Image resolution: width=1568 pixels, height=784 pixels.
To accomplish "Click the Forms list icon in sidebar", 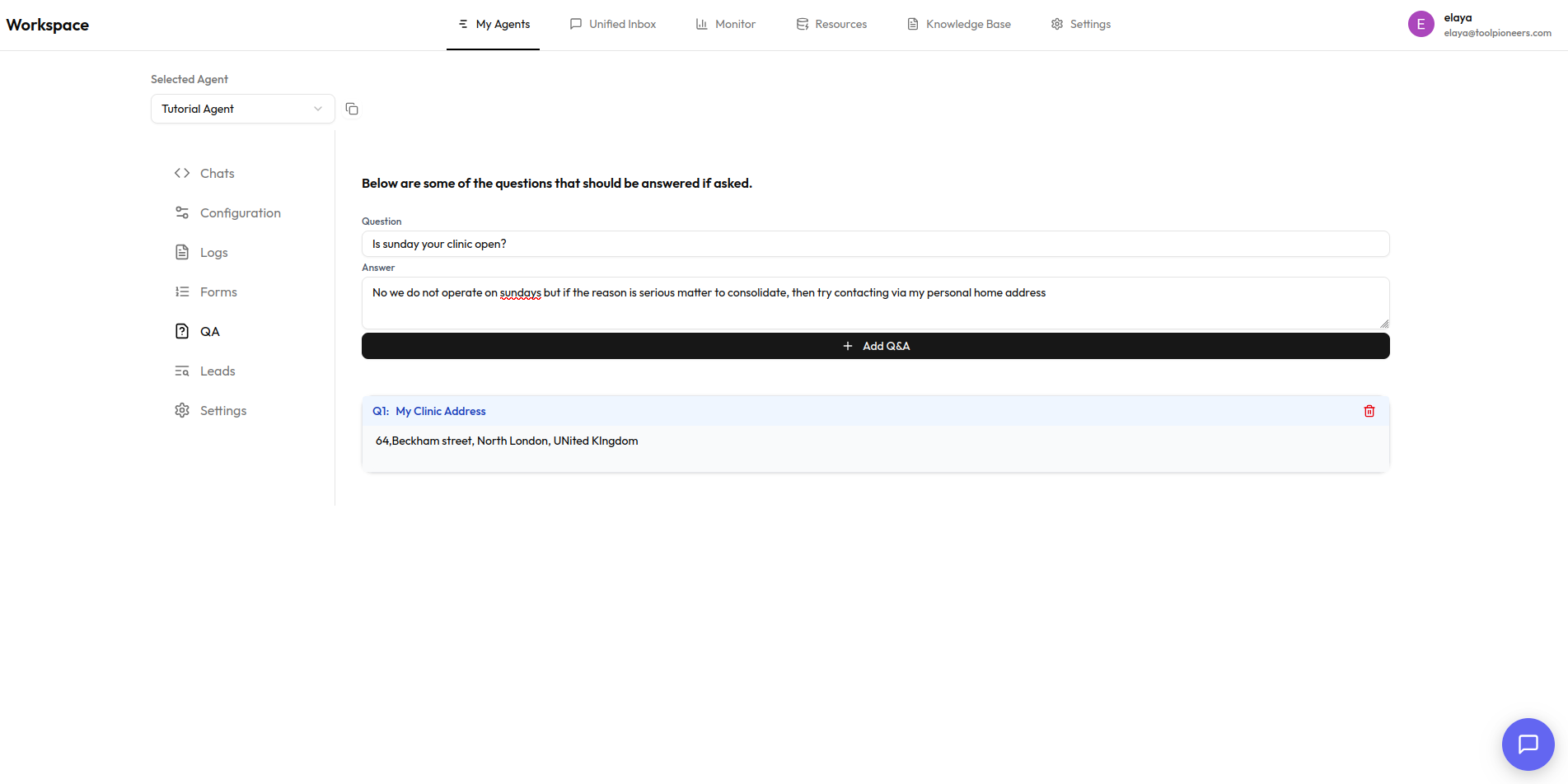I will 182,292.
